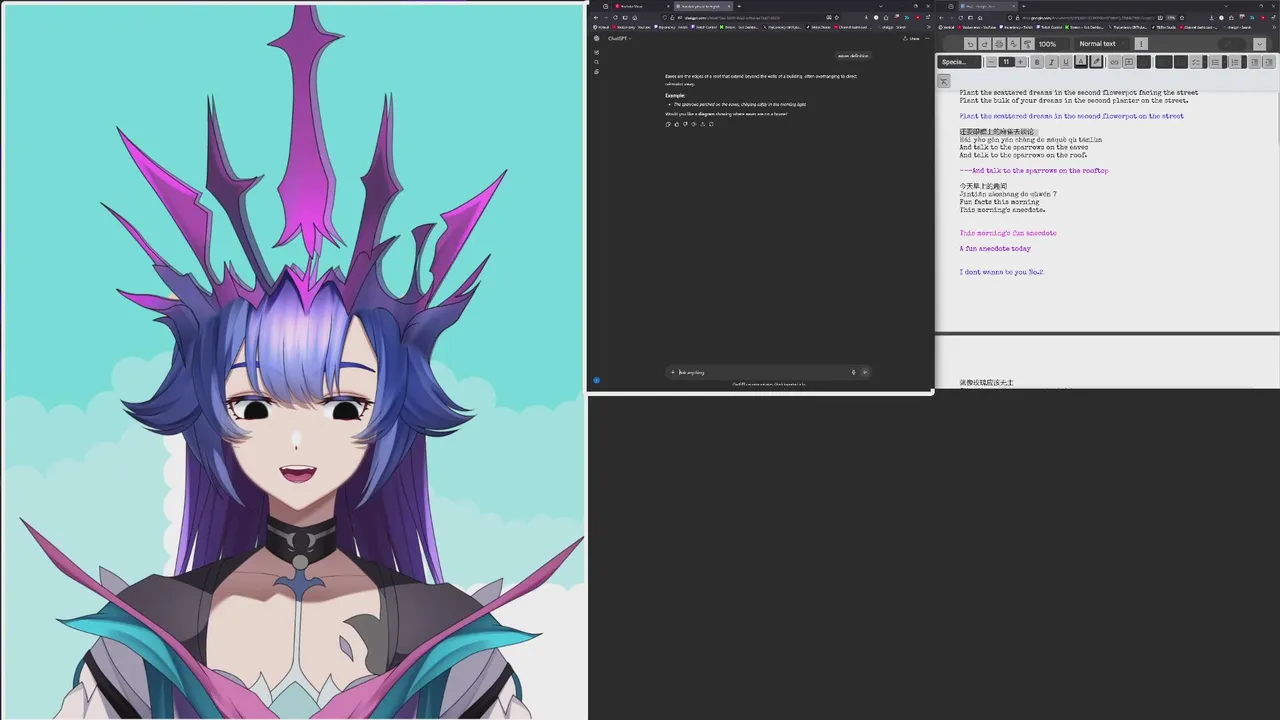The height and width of the screenshot is (720, 1280).
Task: Start a new chat in ChatGPT sidebar
Action: 597,52
